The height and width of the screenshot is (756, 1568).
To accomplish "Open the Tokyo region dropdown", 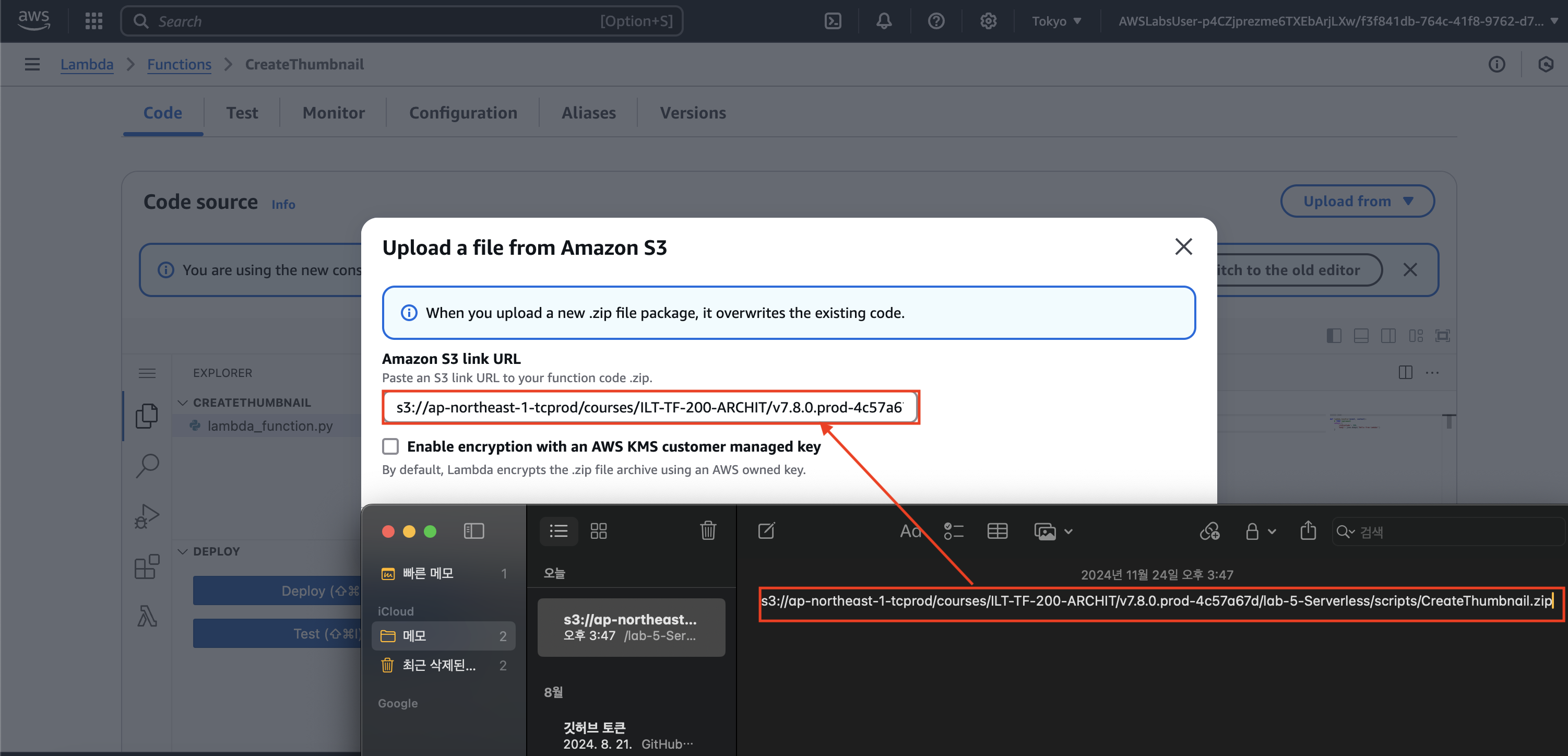I will pyautogui.click(x=1056, y=21).
